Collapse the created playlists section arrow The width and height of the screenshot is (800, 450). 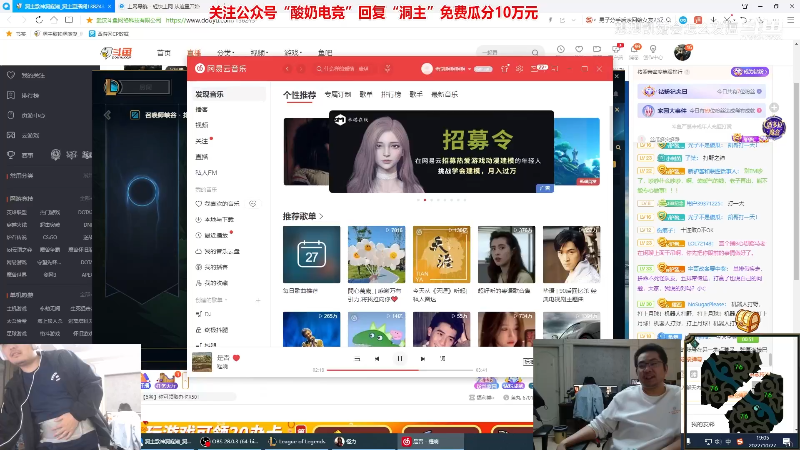226,300
